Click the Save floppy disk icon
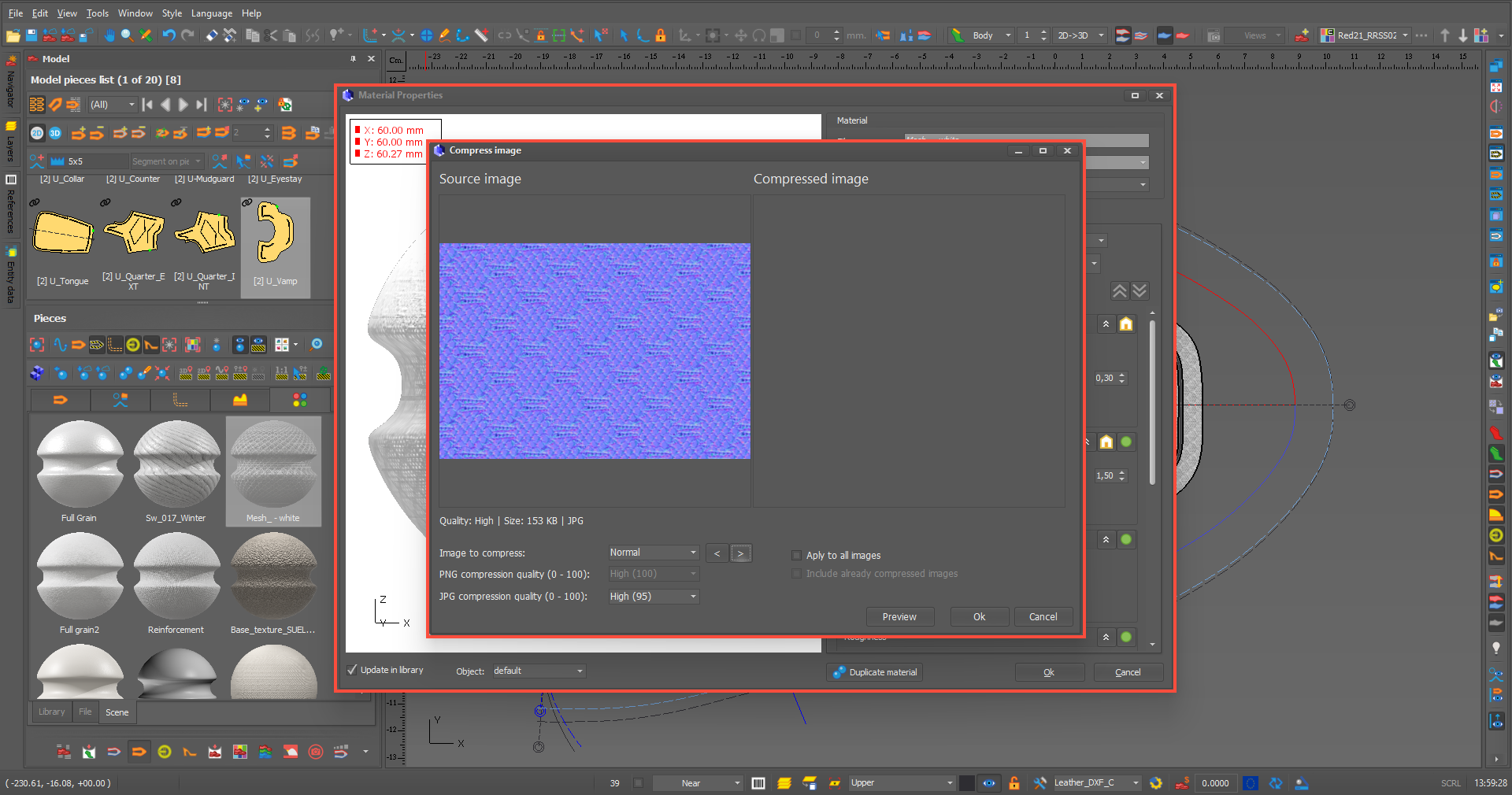This screenshot has height=795, width=1512. tap(31, 35)
